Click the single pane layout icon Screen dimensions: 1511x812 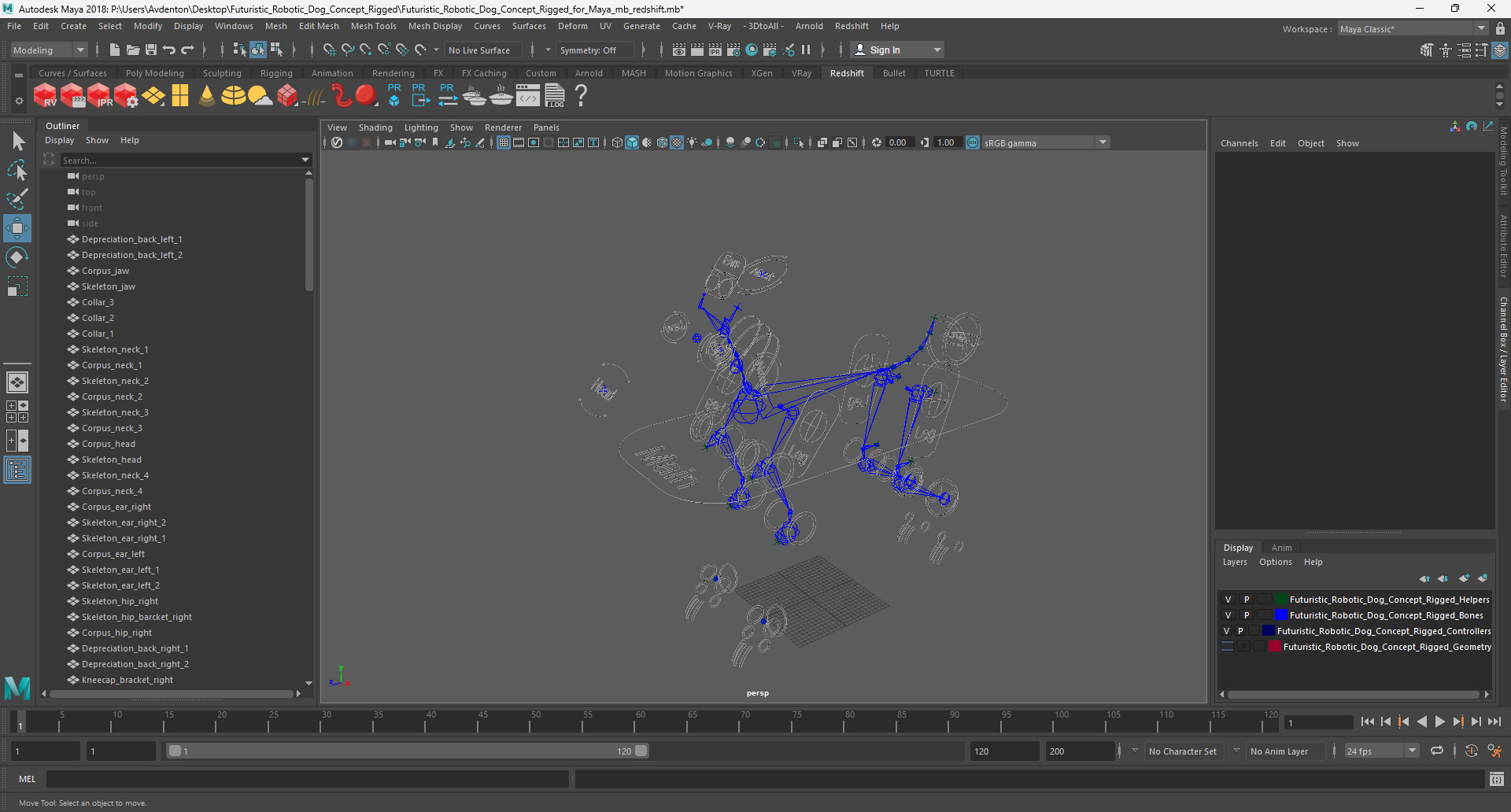(x=17, y=382)
